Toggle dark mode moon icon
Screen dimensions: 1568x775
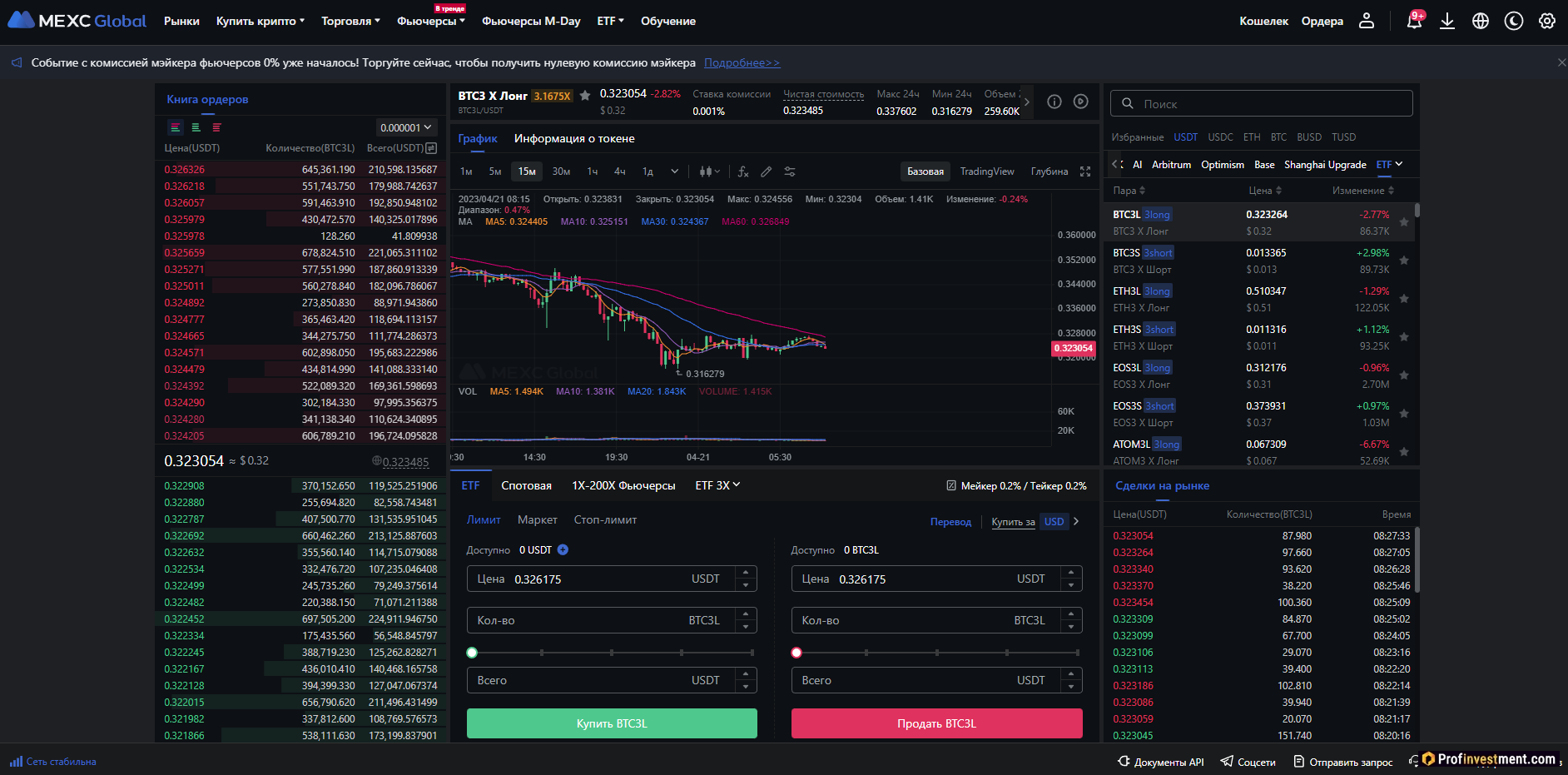(1514, 21)
